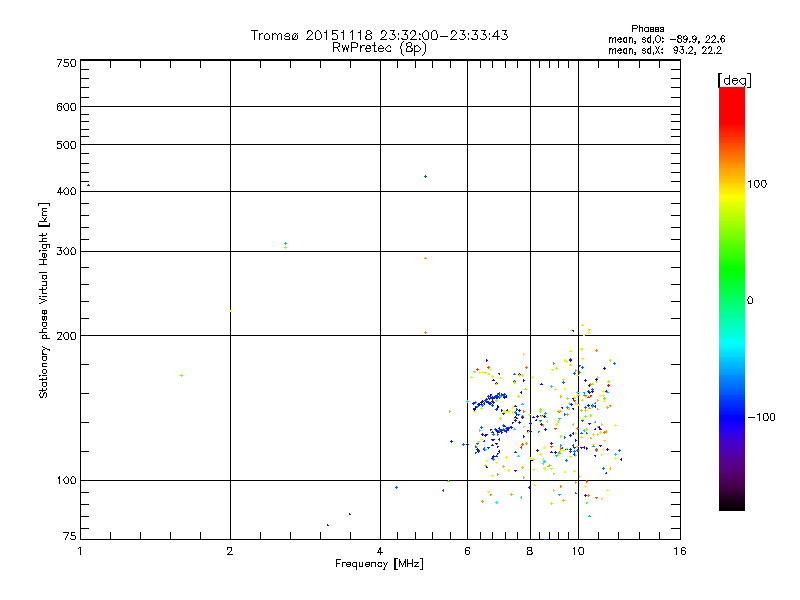800x600 pixels.
Task: Click the plot title 'Tromsø 20151118 23:32:00-23:33:43'
Action: 379,35
